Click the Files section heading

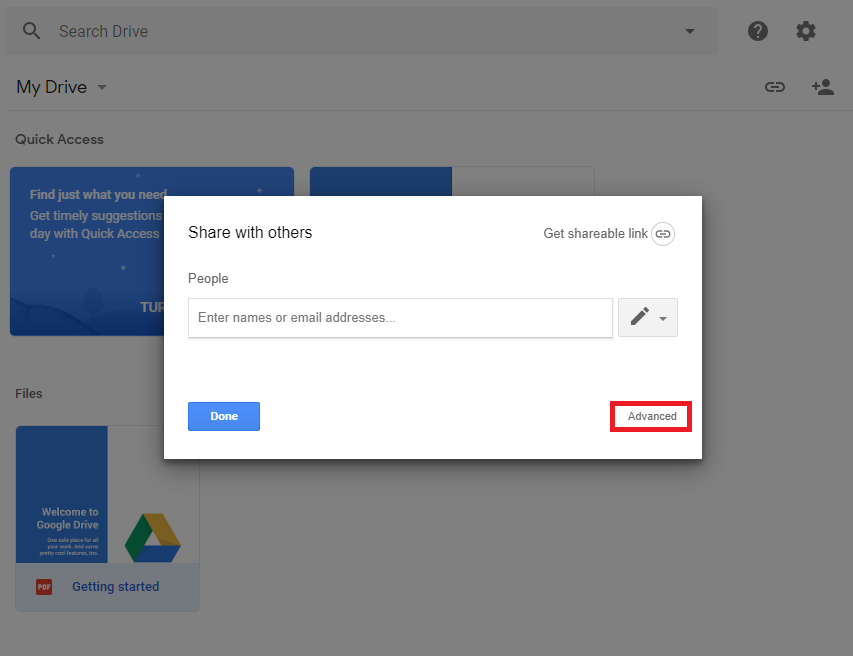click(x=29, y=393)
